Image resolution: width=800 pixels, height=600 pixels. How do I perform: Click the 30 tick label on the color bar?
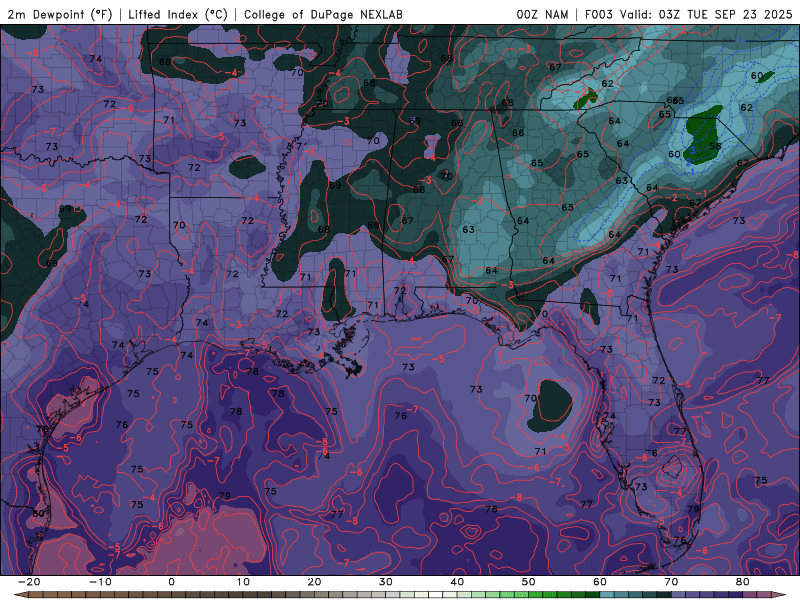tap(386, 582)
